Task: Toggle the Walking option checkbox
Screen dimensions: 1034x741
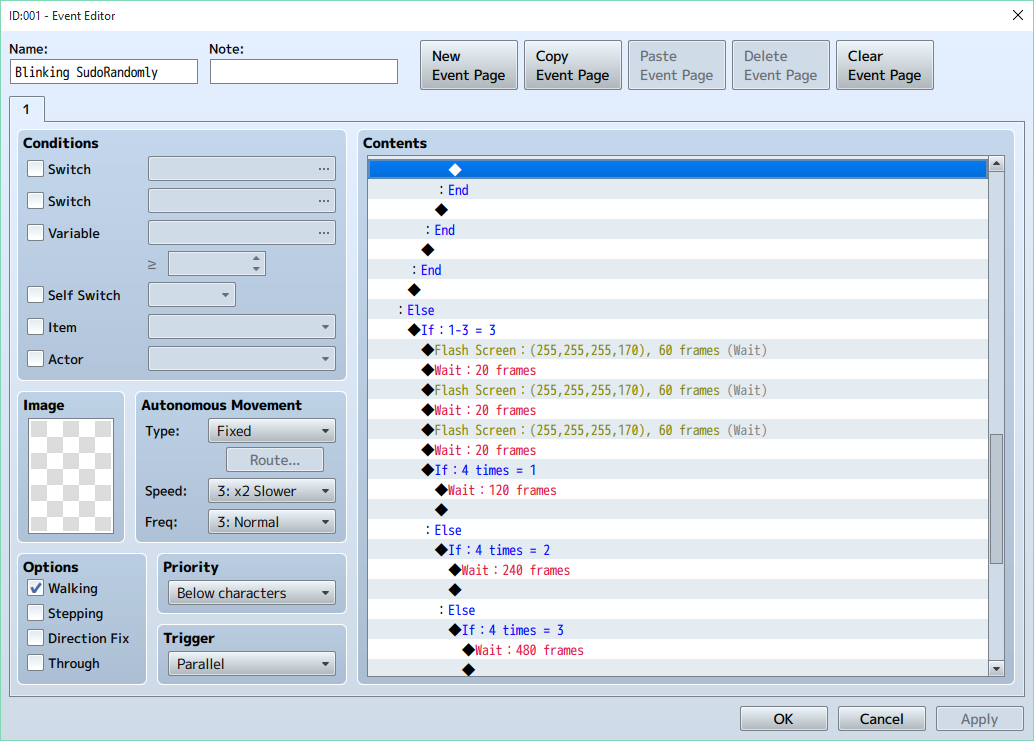Action: pyautogui.click(x=36, y=589)
